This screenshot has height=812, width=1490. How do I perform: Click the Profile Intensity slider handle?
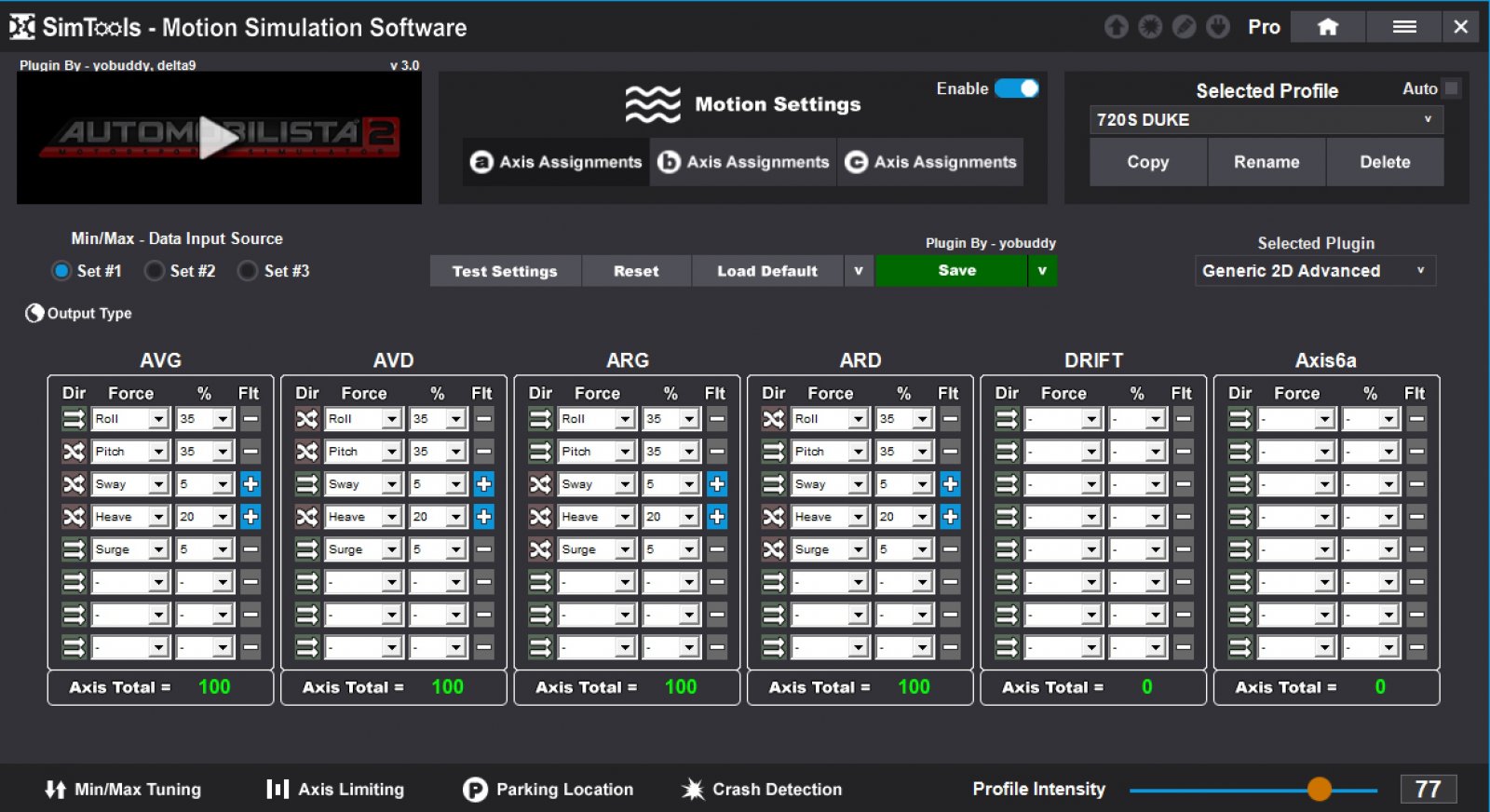pos(1319,790)
